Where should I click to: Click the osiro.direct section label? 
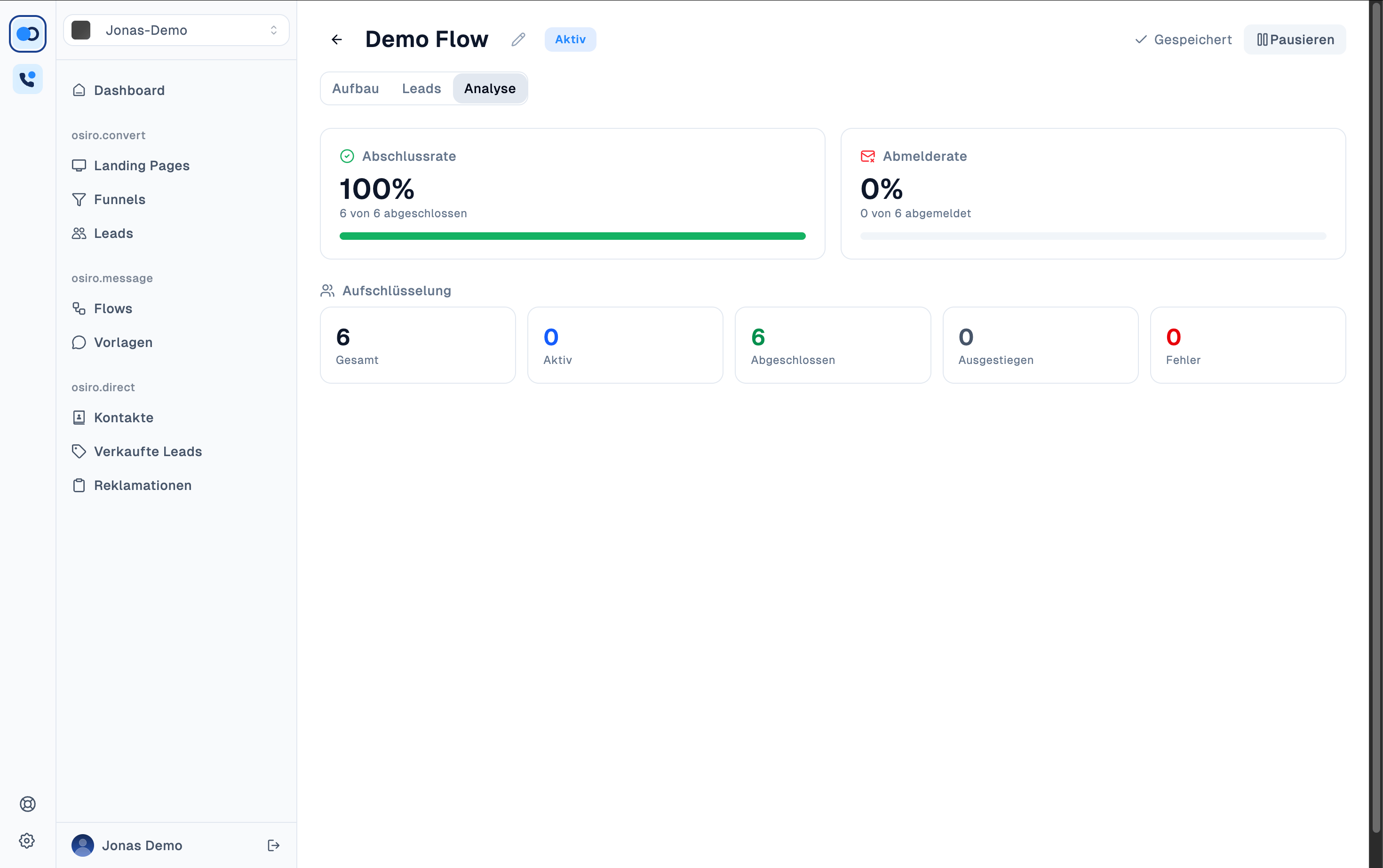click(x=103, y=387)
